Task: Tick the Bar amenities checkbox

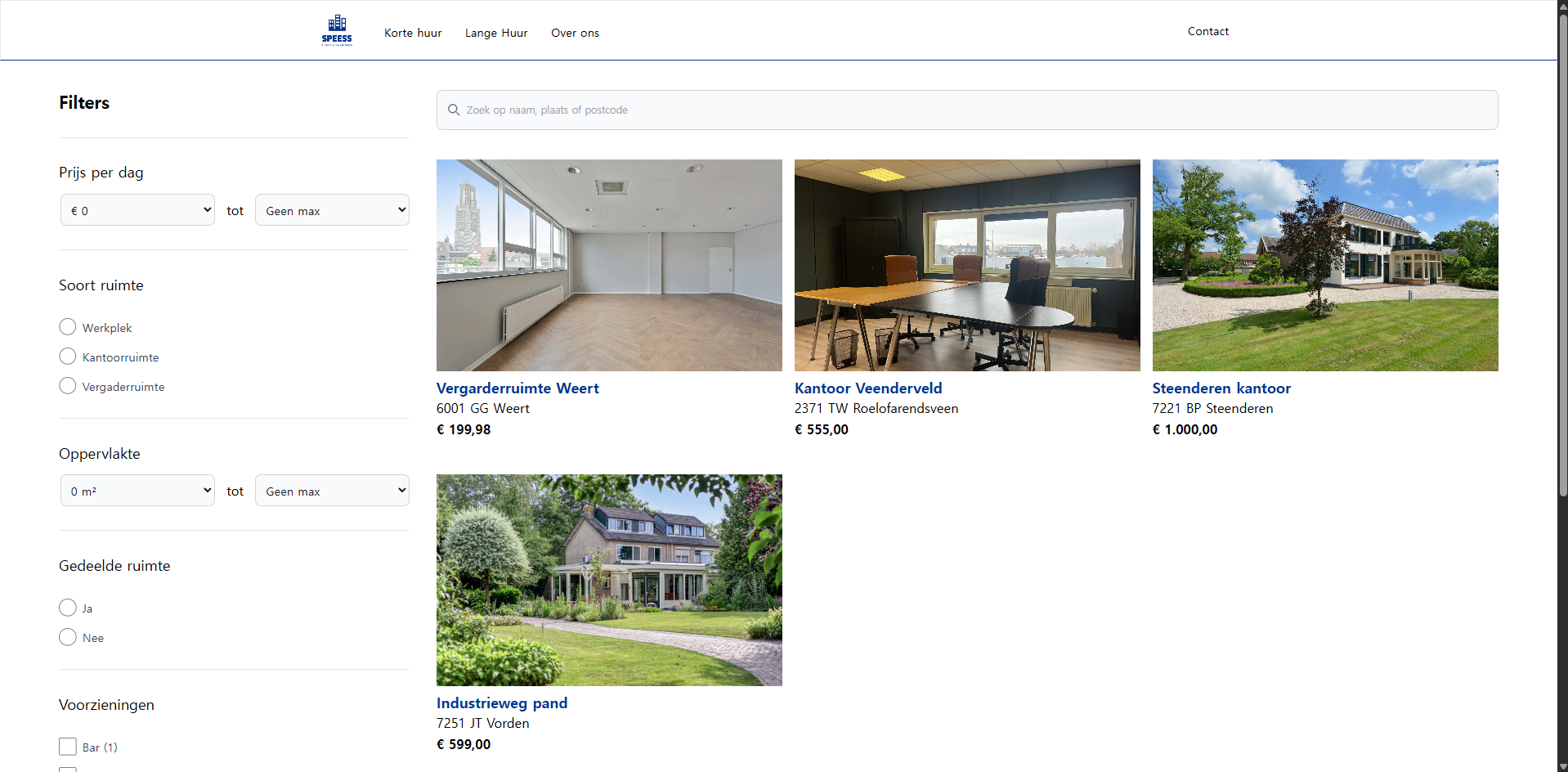Action: [x=68, y=747]
